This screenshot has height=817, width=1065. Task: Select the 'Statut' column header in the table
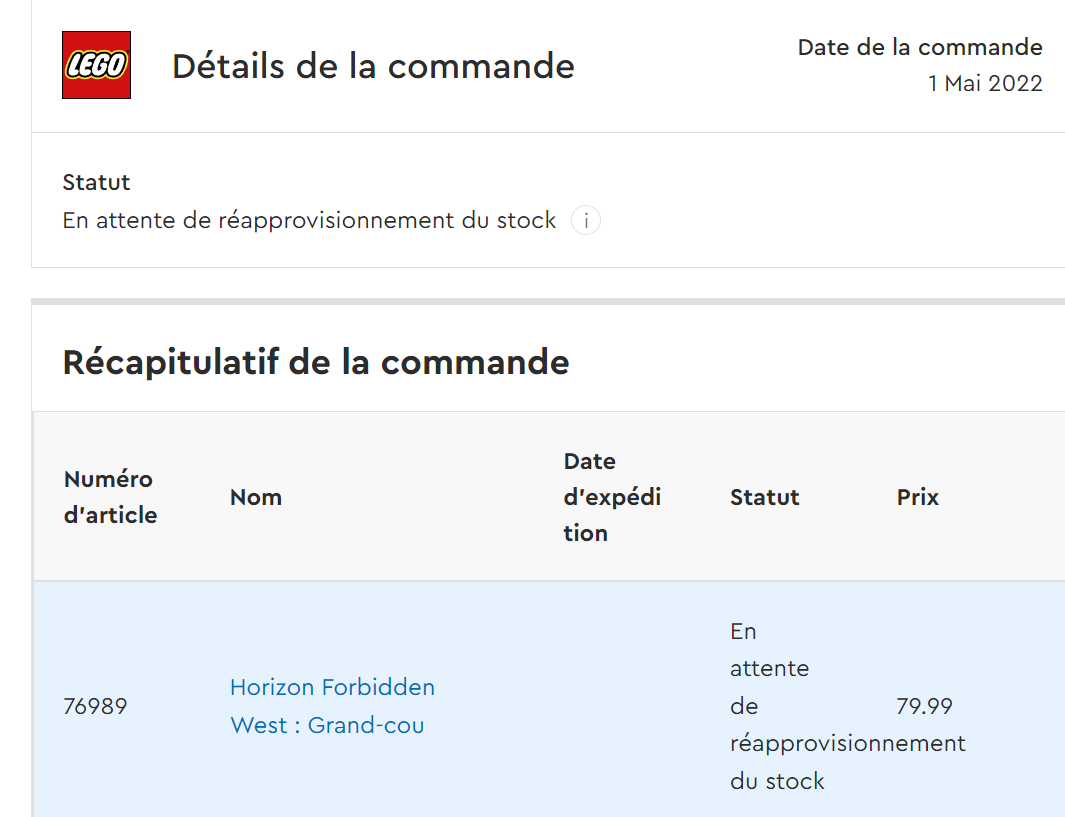(764, 497)
